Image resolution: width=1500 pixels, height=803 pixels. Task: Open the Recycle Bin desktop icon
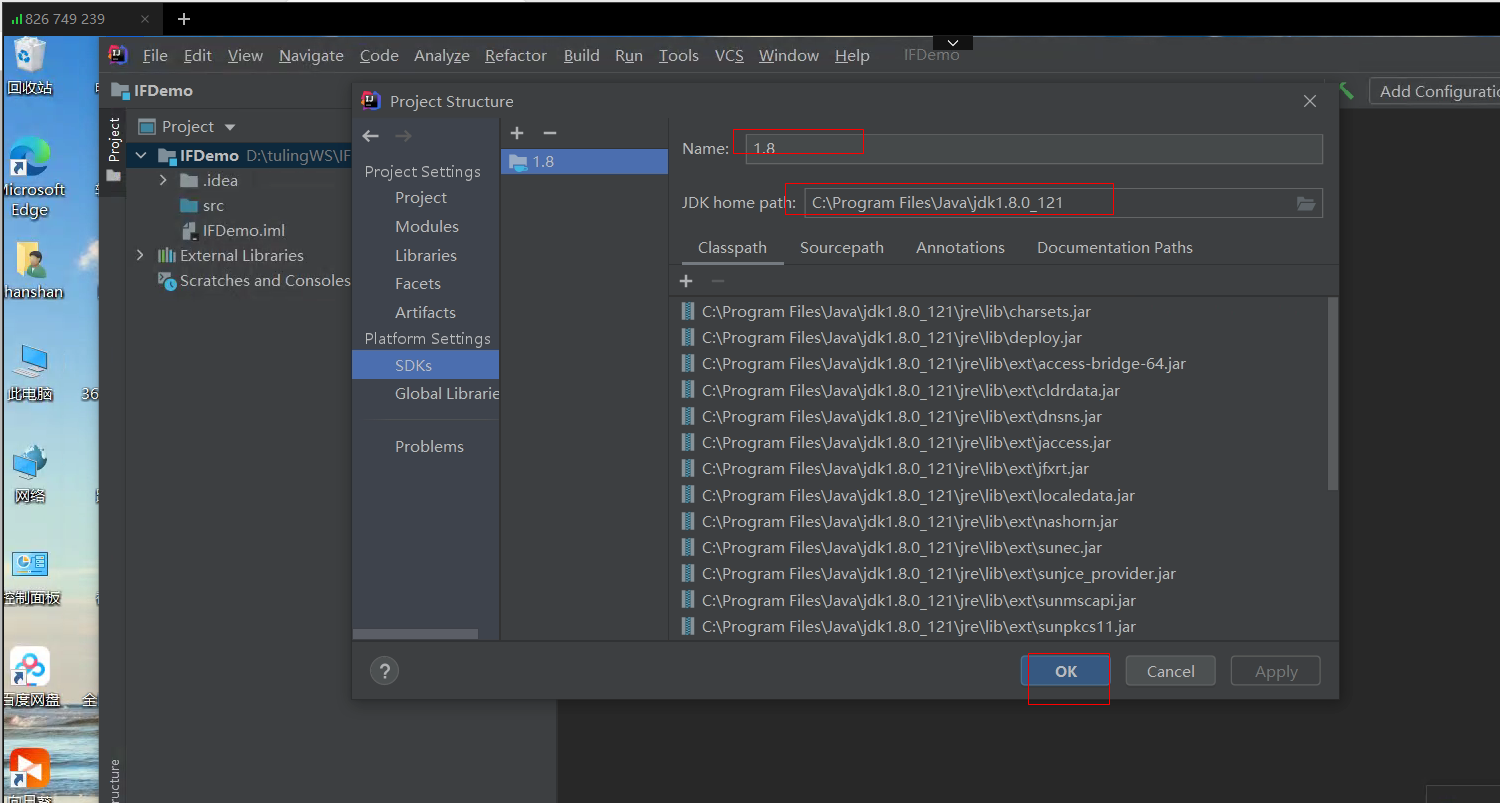(30, 66)
